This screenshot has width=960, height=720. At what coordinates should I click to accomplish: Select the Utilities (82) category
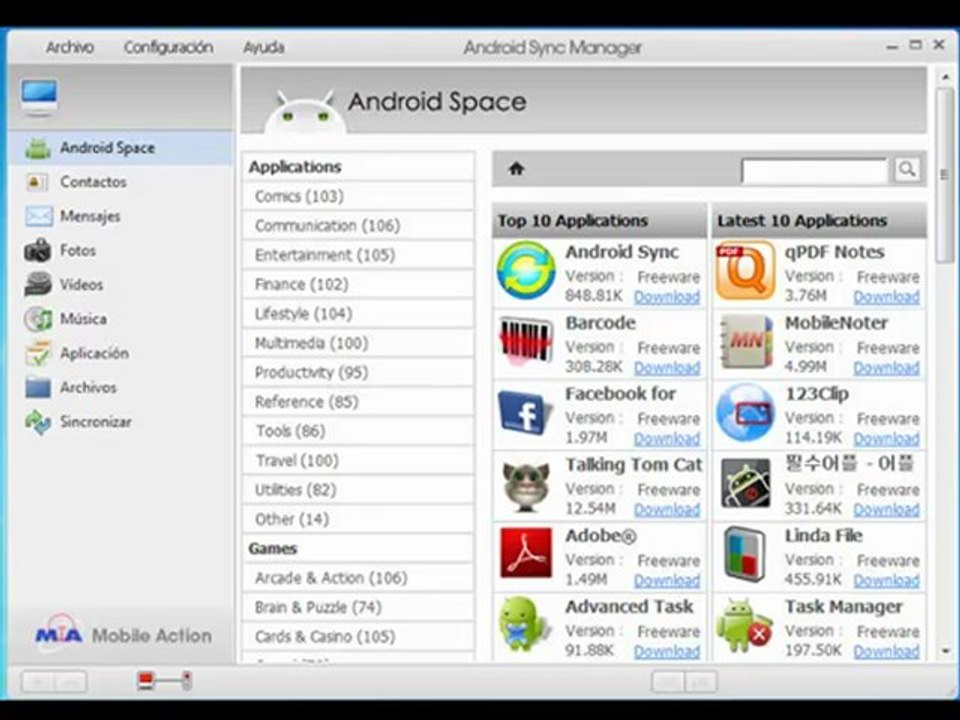[358, 490]
